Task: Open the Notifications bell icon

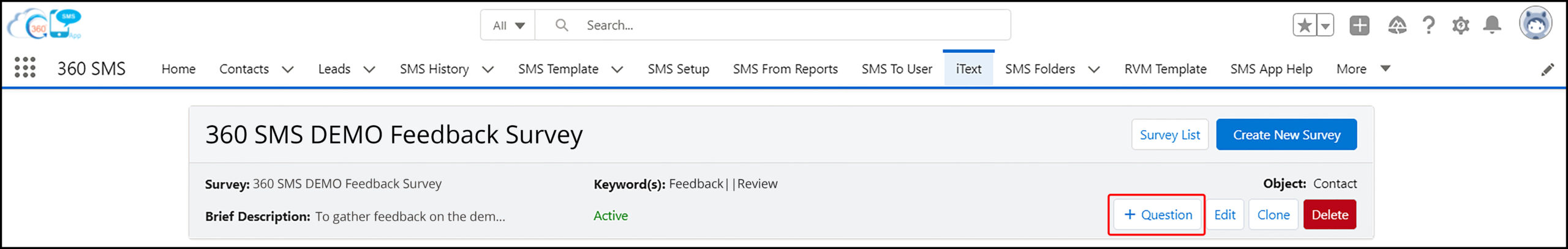Action: tap(1492, 25)
